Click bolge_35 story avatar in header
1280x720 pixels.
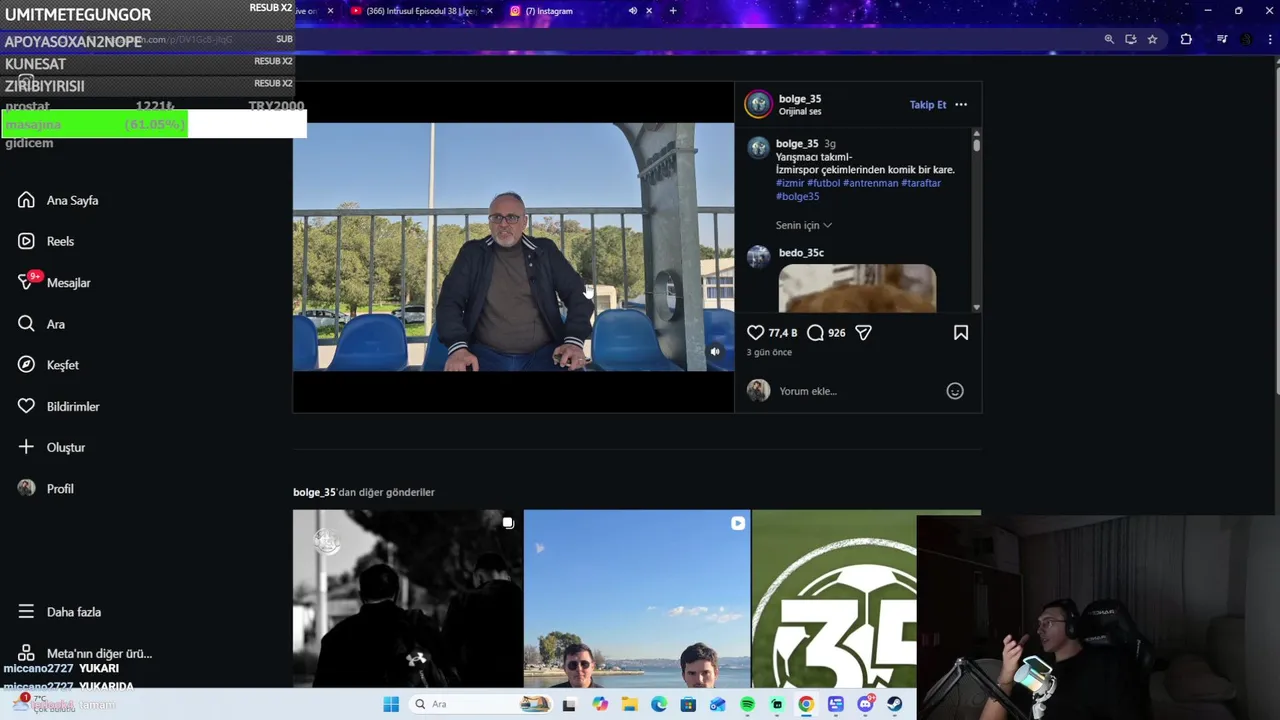(759, 104)
